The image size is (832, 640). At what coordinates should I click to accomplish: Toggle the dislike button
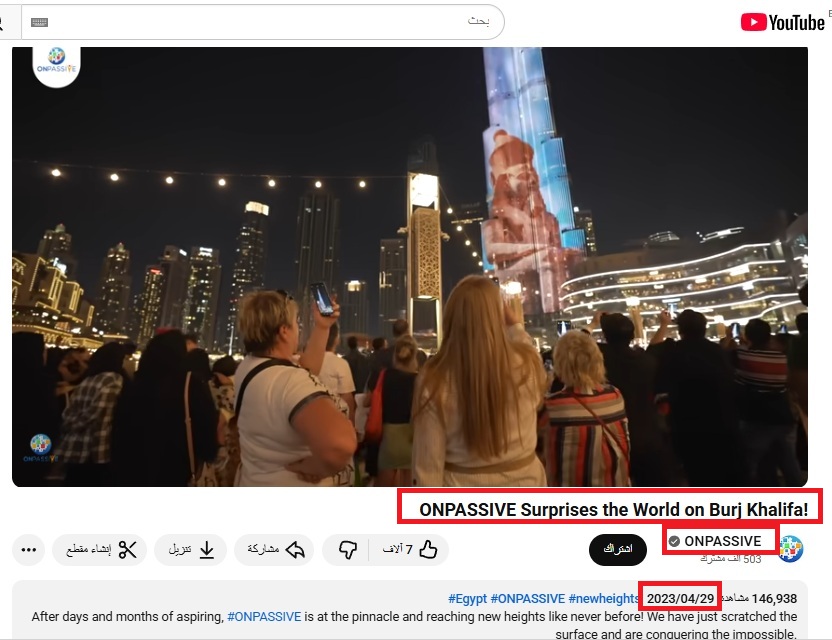click(x=348, y=549)
